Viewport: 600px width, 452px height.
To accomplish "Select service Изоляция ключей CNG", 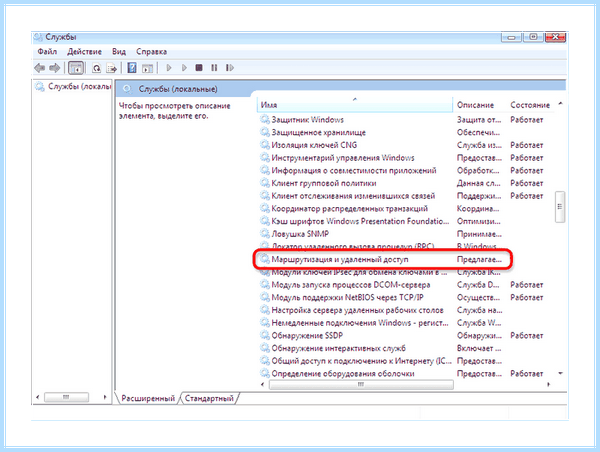I will click(x=314, y=145).
